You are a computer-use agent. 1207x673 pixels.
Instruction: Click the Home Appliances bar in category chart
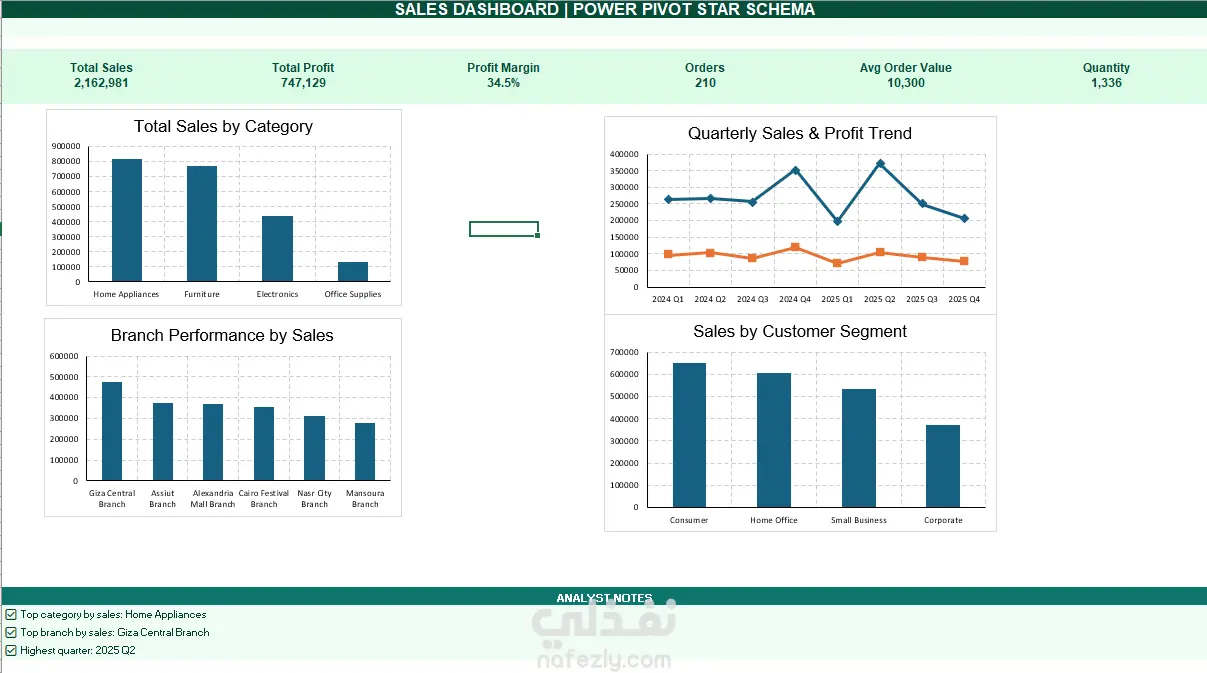click(x=127, y=220)
